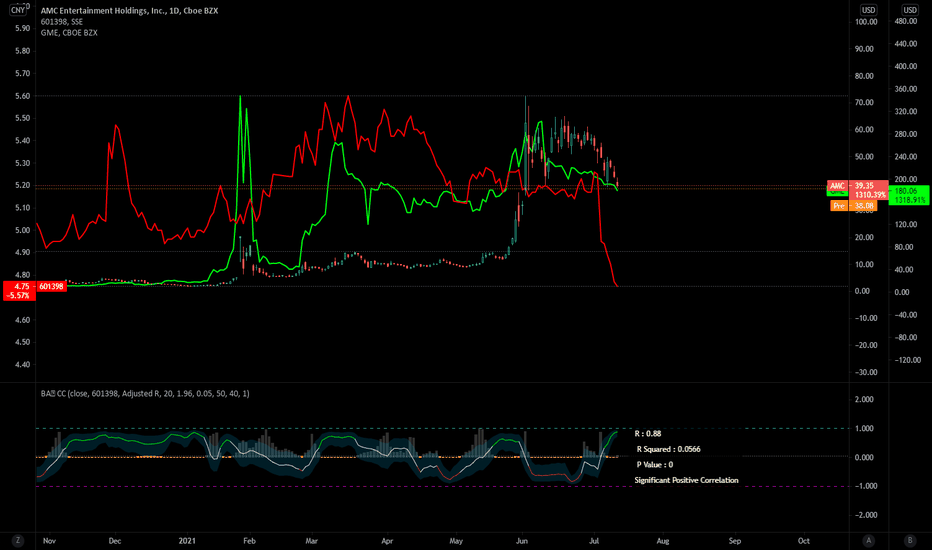Click the Nov label on time axis
Viewport: 932px width, 550px height.
click(49, 541)
